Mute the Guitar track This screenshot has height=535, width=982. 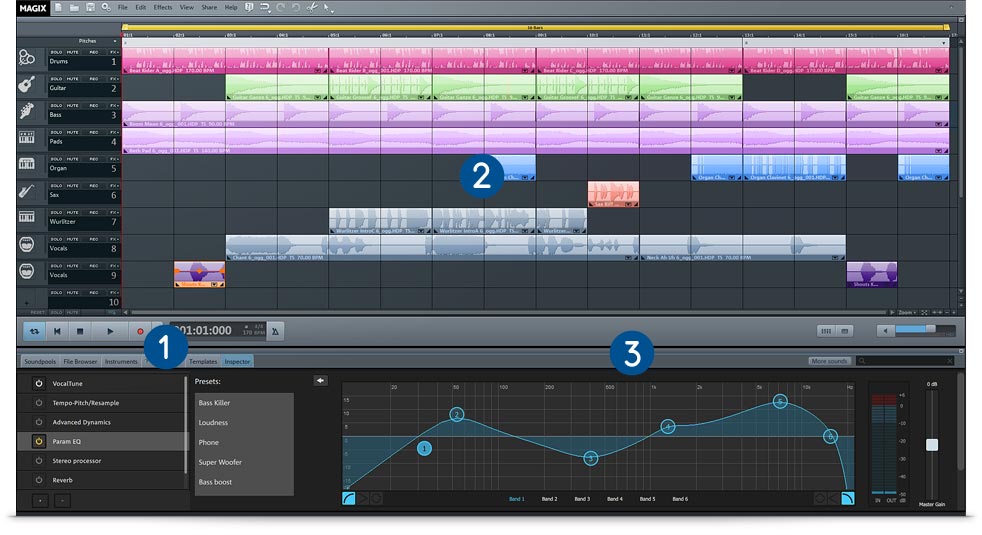[x=73, y=79]
